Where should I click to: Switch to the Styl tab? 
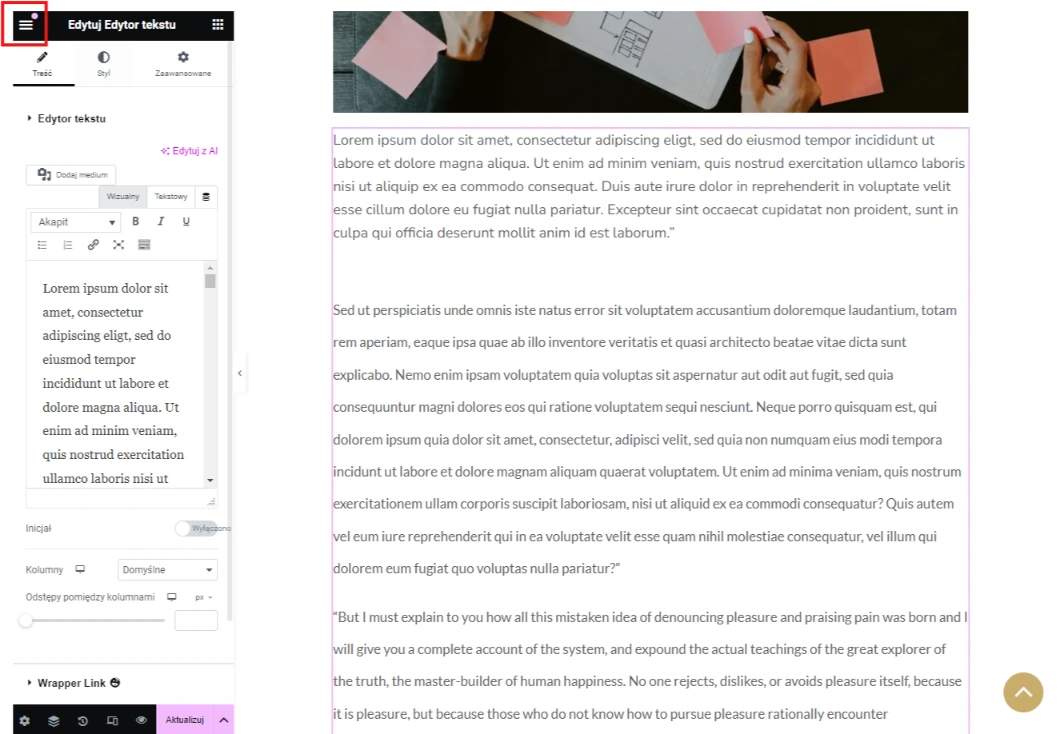pyautogui.click(x=104, y=64)
